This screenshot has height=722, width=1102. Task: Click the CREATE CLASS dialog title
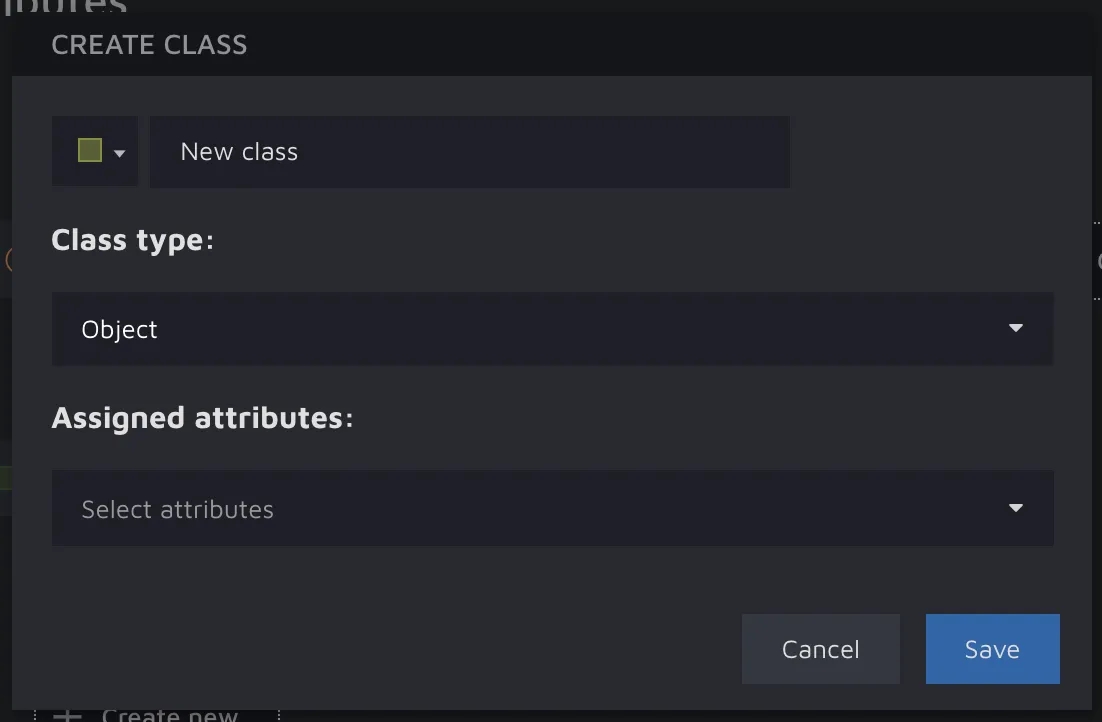[x=149, y=45]
